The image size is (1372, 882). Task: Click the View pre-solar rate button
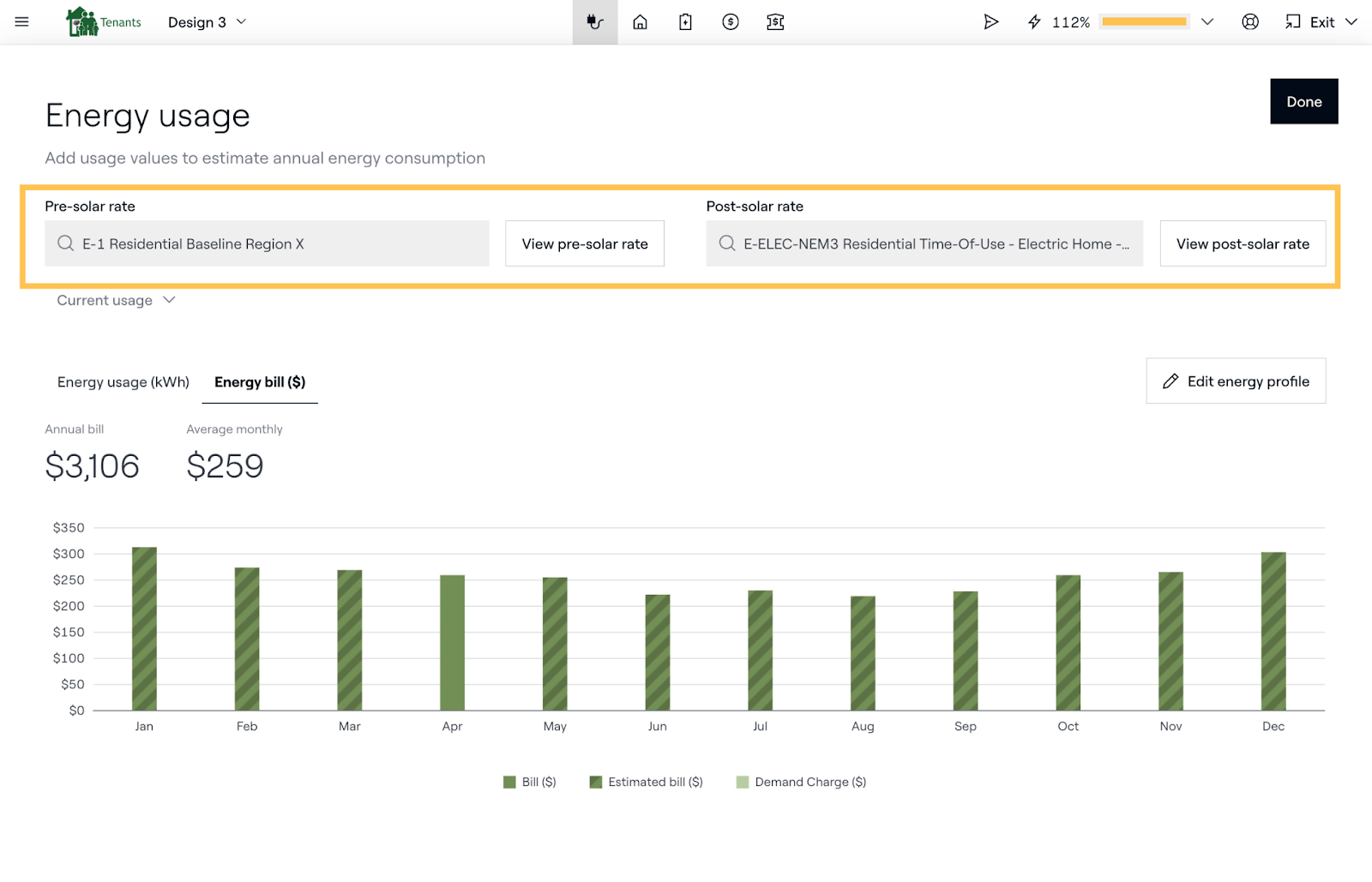click(585, 244)
